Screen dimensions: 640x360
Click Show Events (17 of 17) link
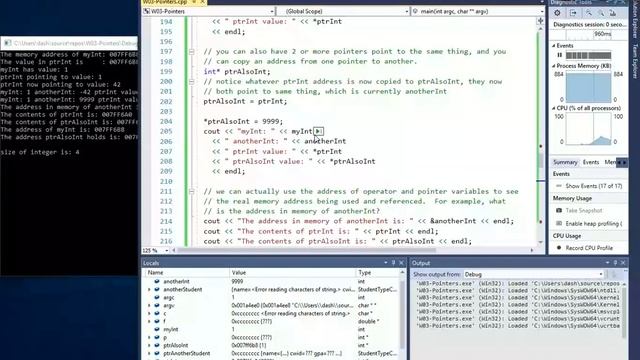[593, 186]
